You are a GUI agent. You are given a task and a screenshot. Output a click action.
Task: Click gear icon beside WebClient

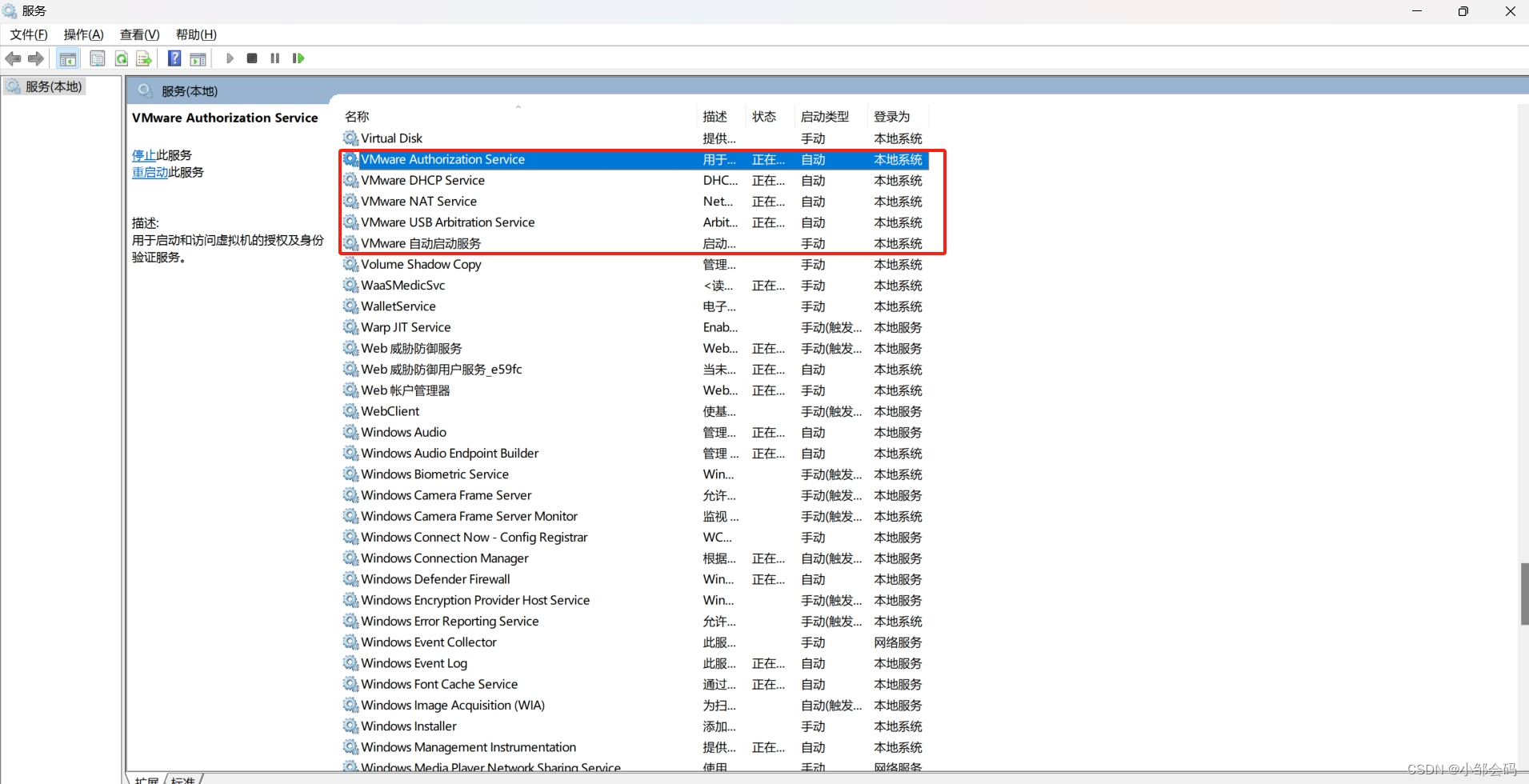pos(350,411)
